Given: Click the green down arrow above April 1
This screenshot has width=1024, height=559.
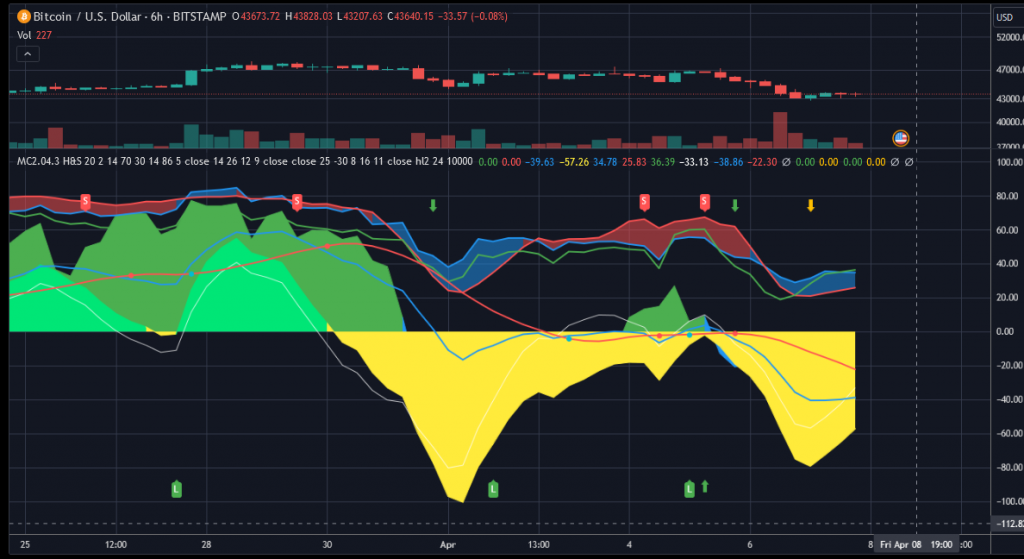Looking at the screenshot, I should 433,205.
